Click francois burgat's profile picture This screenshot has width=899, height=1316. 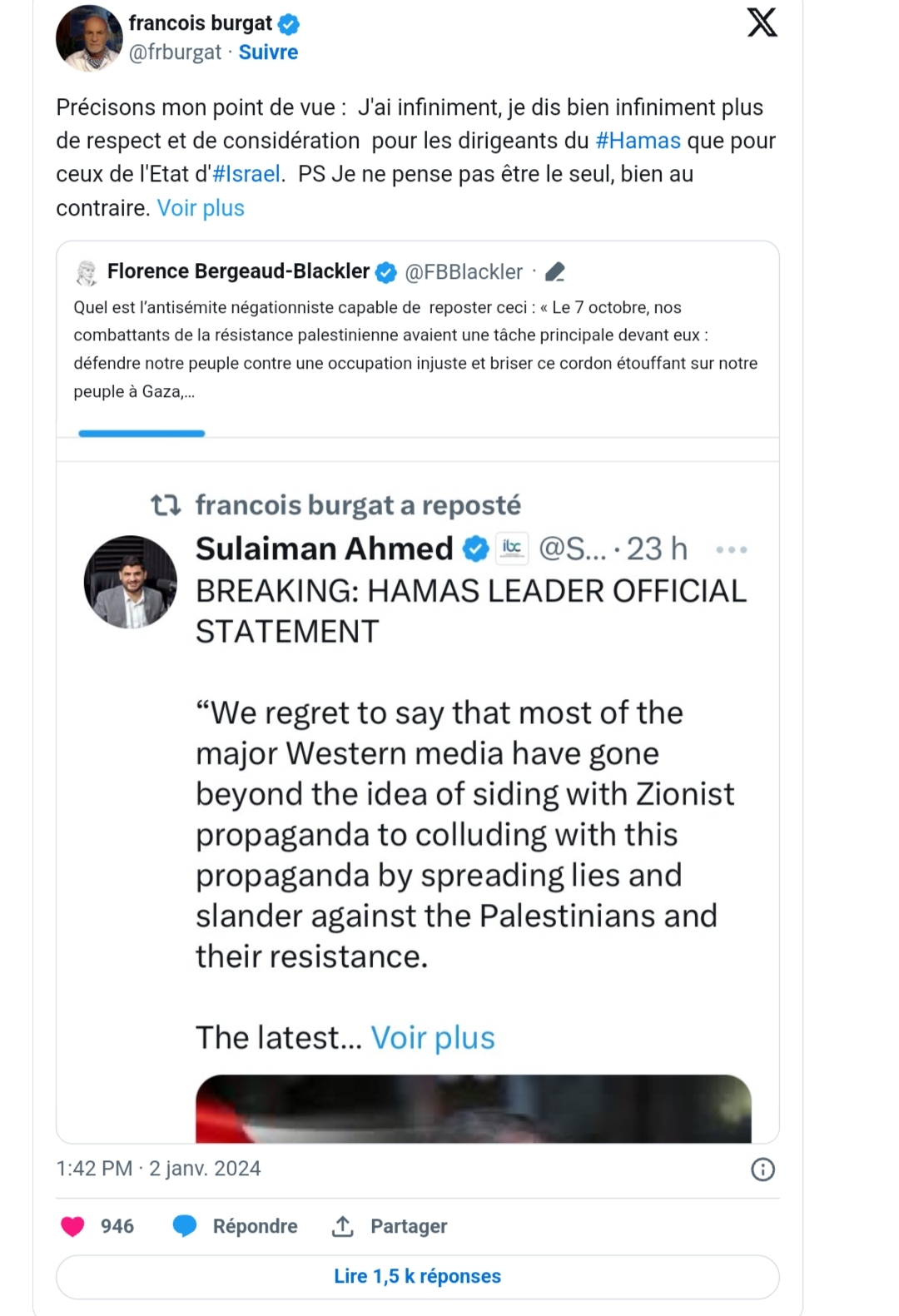click(x=89, y=38)
